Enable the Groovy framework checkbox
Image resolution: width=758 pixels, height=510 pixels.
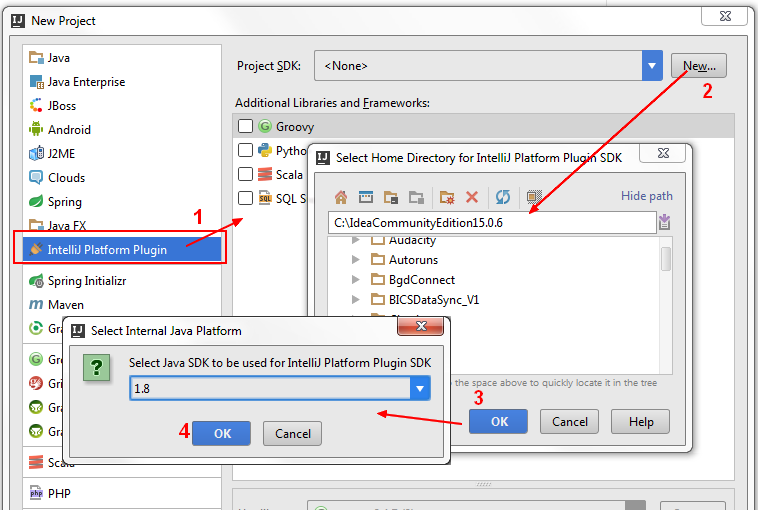(x=246, y=126)
